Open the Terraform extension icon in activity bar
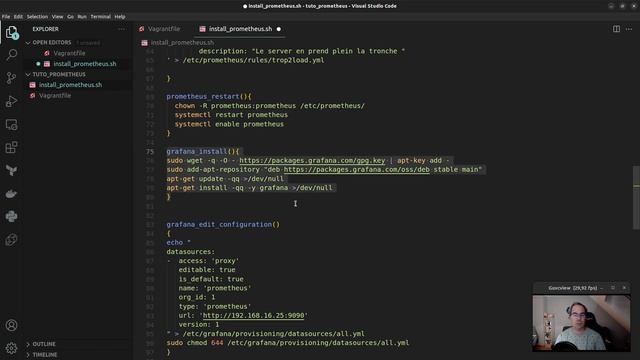 (x=11, y=171)
